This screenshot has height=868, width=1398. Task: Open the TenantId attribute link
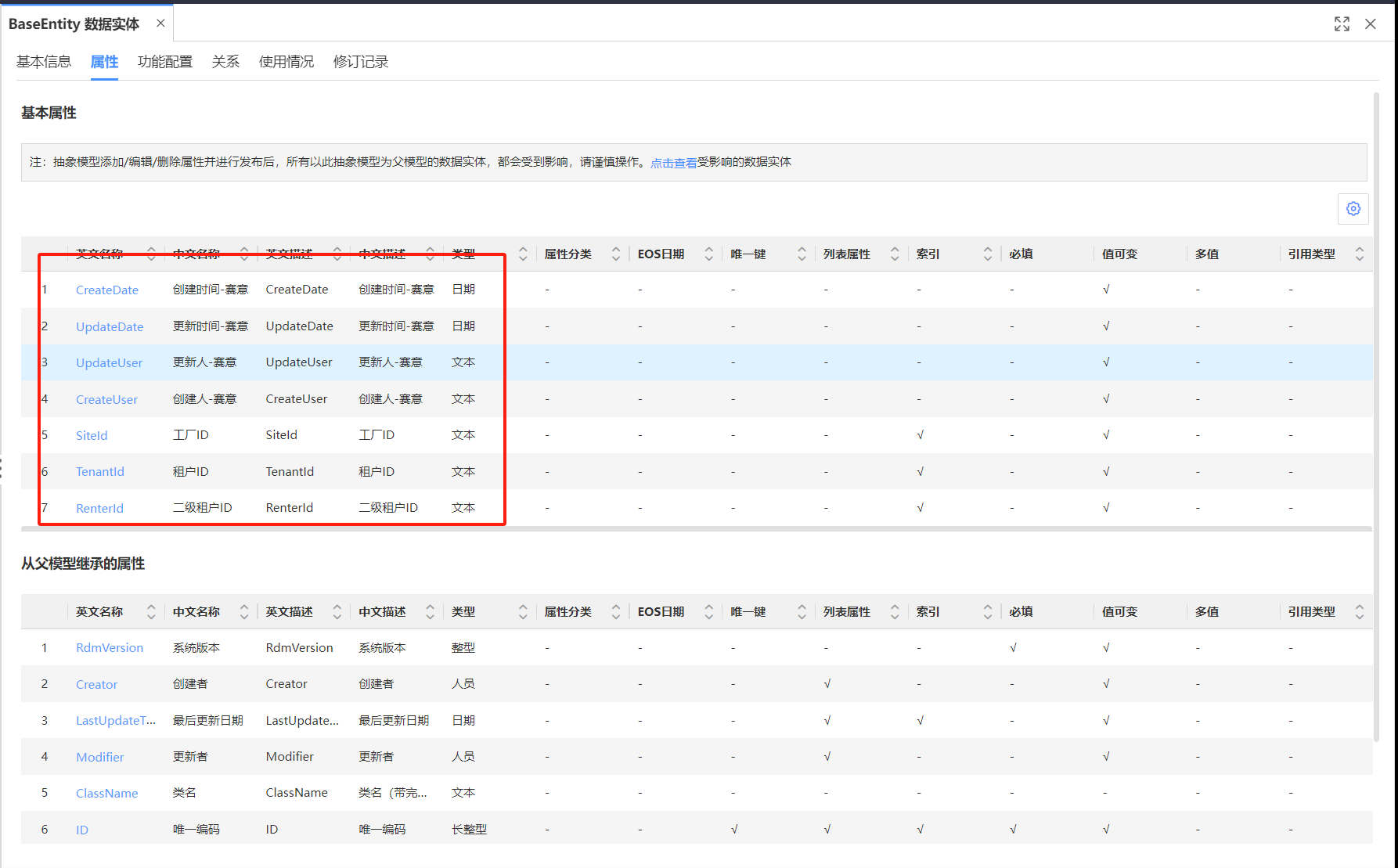[100, 472]
